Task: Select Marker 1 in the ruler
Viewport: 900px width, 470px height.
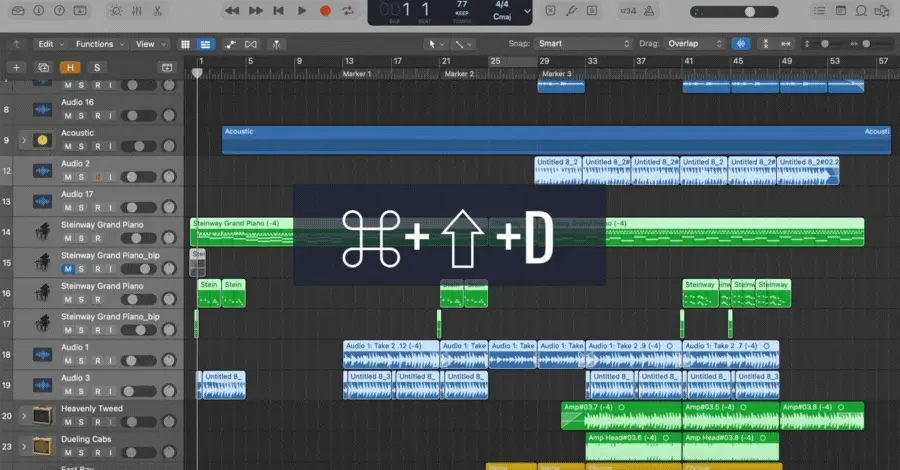Action: pyautogui.click(x=357, y=74)
